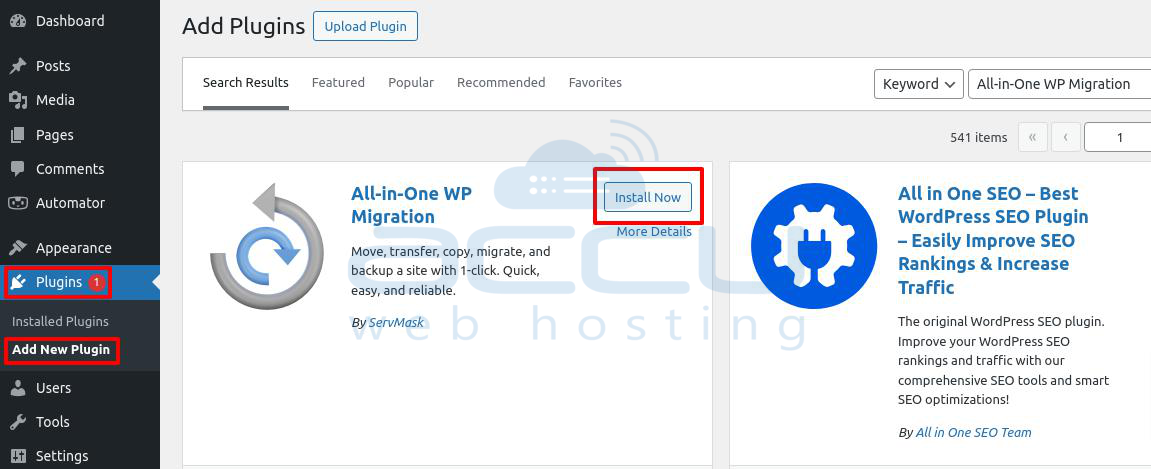Screen dimensions: 1151x469
Task: Click the Automator robot icon
Action: click(x=18, y=203)
